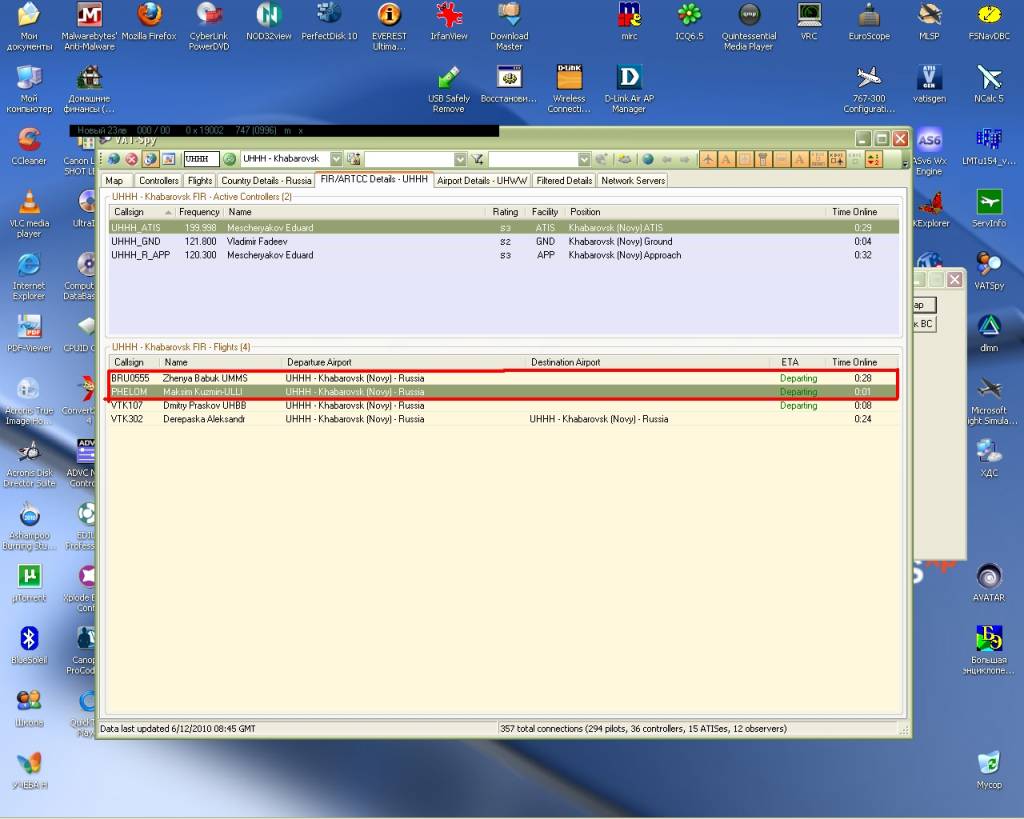Click the filter funnel icon in toolbar

tap(478, 159)
